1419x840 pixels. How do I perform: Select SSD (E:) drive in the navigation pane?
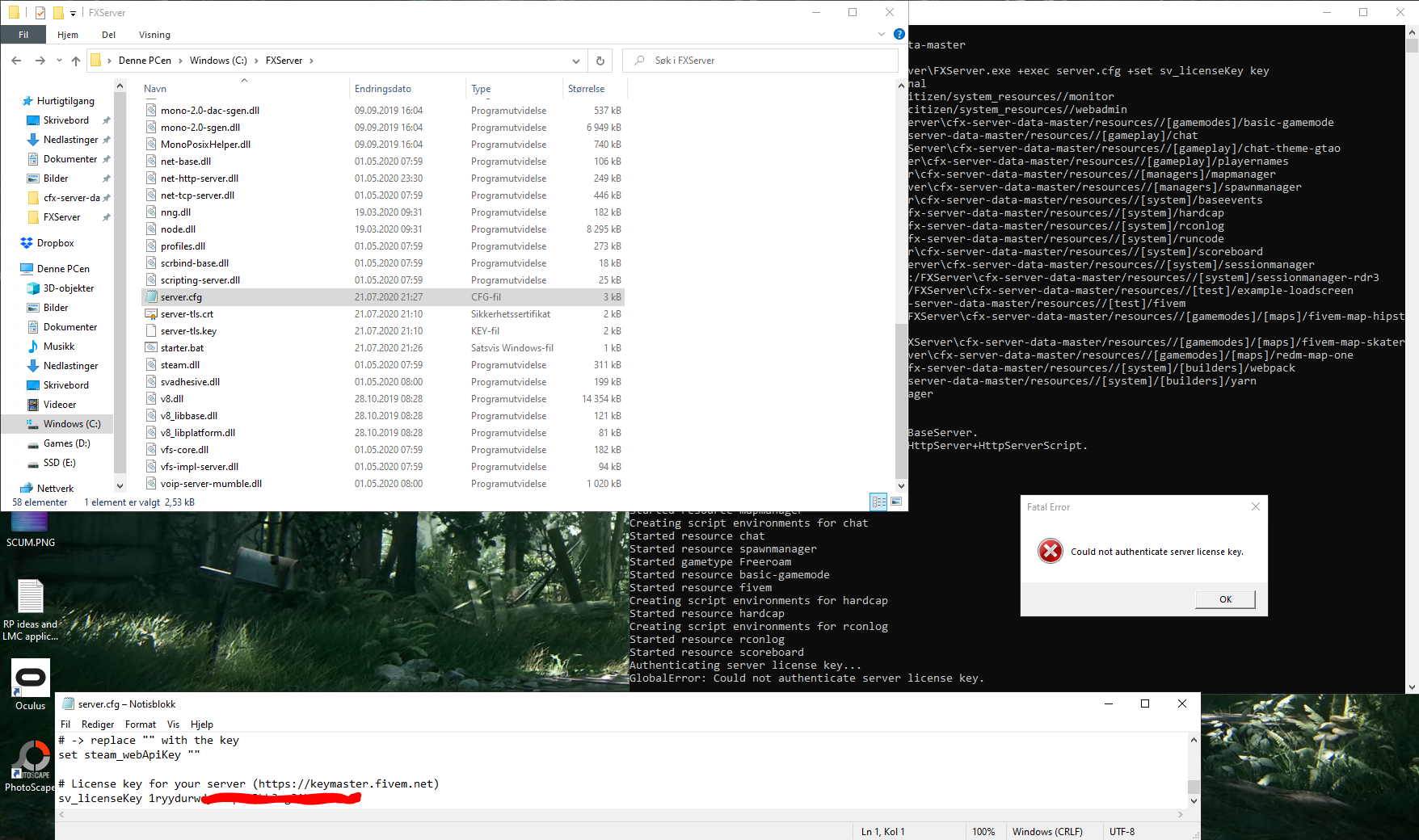coord(59,463)
